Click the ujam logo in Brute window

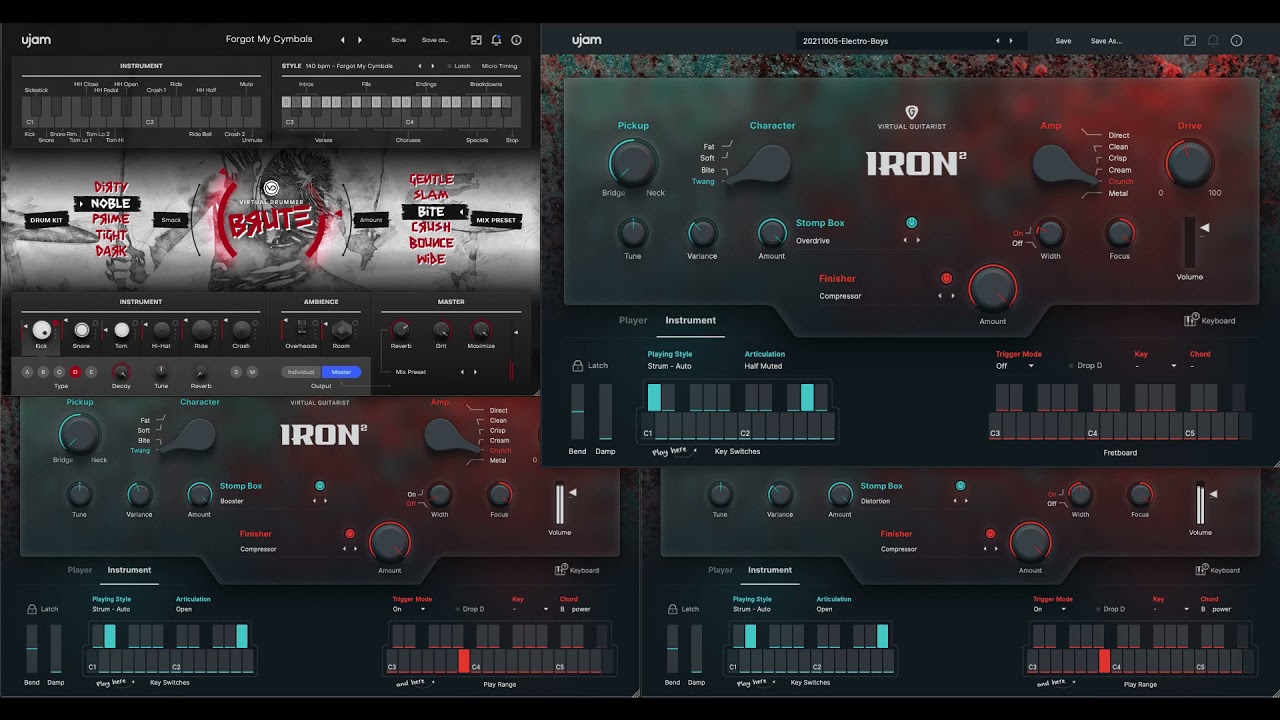[36, 41]
